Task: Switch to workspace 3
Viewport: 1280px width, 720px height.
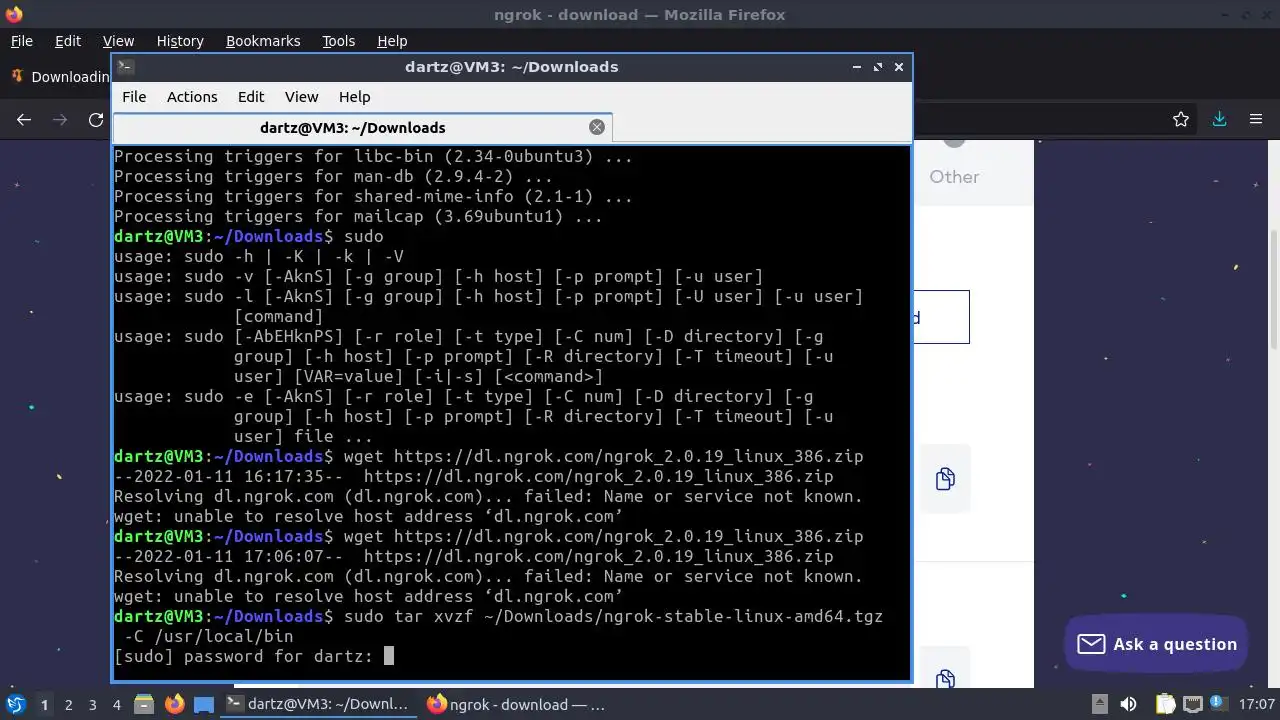Action: tap(92, 705)
